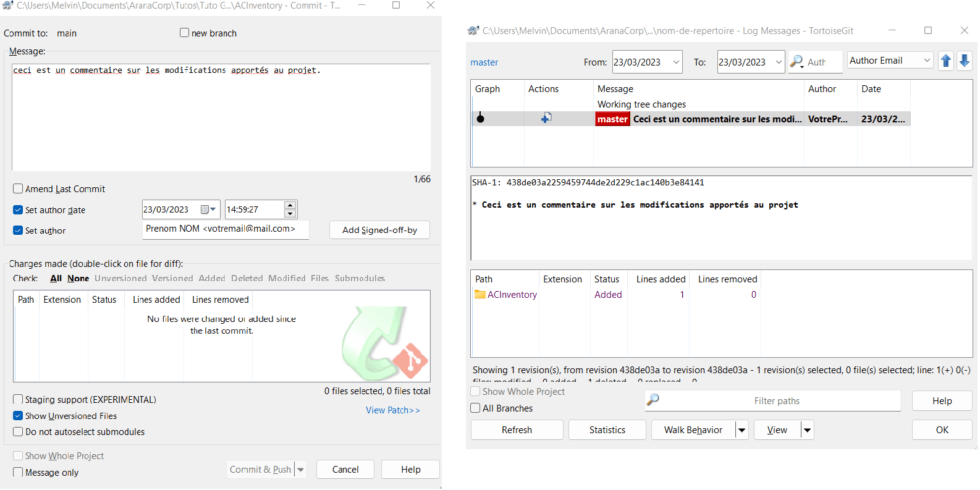The image size is (980, 490).
Task: Expand the Walk Behavior dropdown arrow
Action: 741,430
